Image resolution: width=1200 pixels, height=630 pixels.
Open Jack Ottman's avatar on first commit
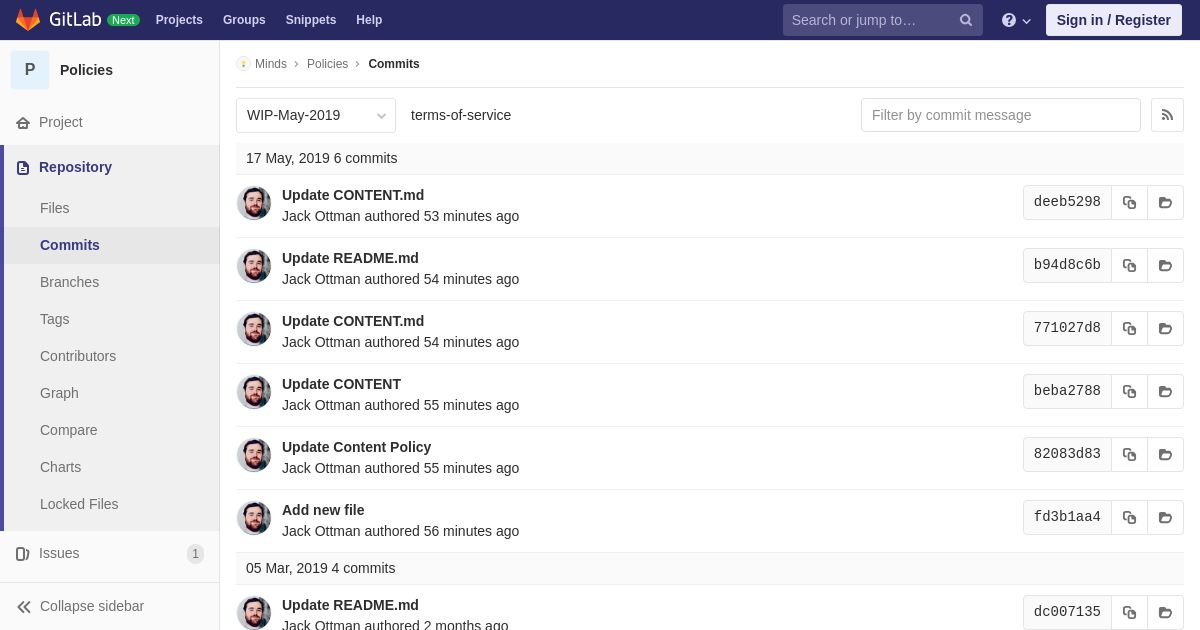254,203
